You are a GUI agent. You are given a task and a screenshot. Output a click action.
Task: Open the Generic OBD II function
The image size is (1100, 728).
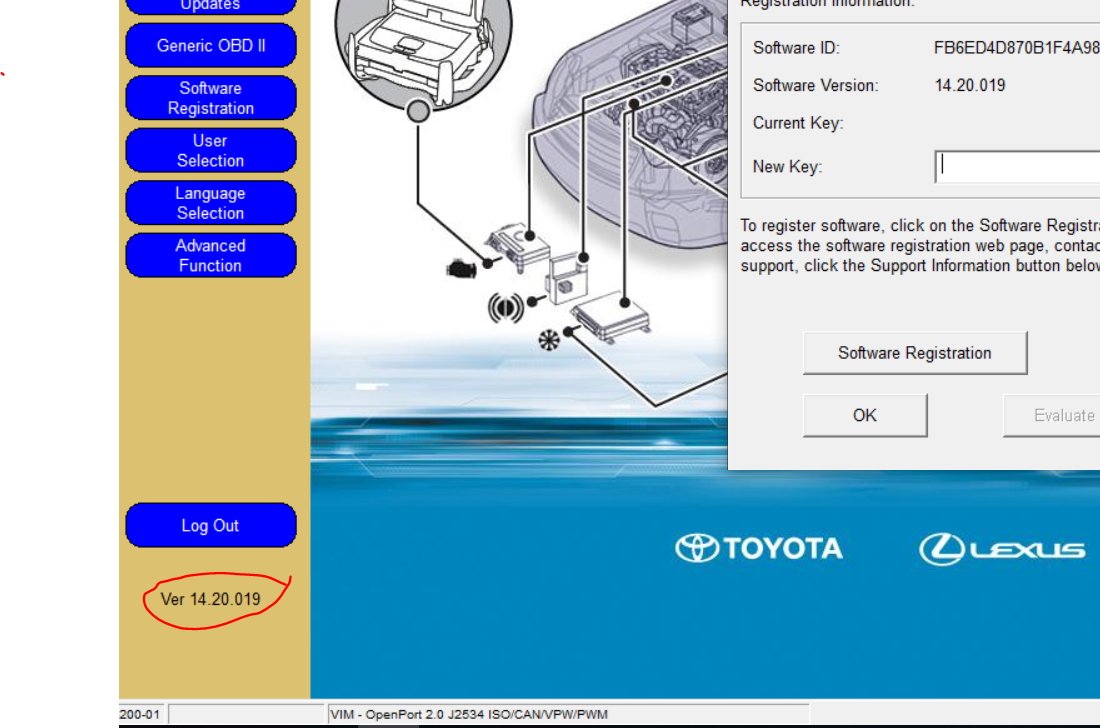[x=210, y=46]
